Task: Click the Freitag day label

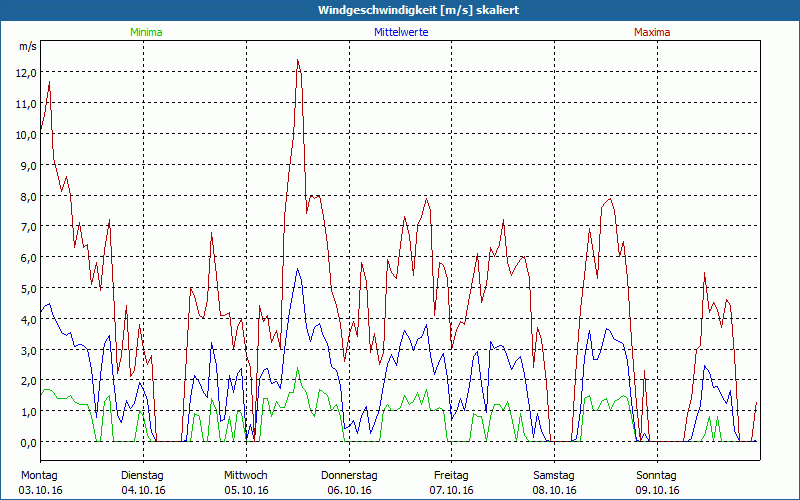Action: tap(452, 476)
